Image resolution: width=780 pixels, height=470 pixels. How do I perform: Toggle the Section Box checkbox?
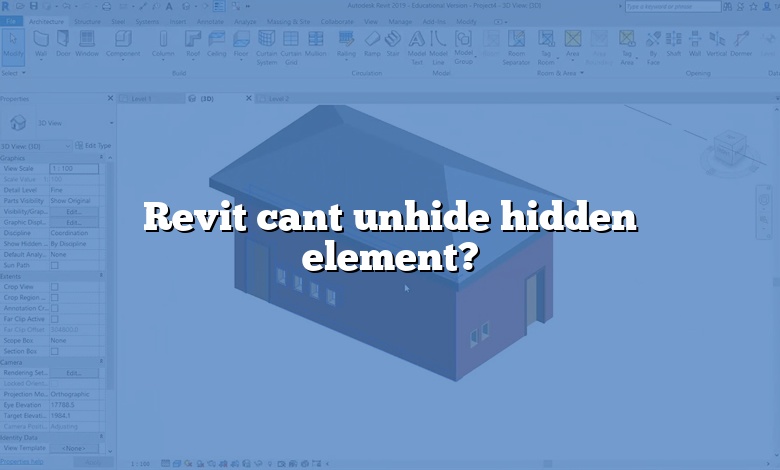[x=55, y=352]
